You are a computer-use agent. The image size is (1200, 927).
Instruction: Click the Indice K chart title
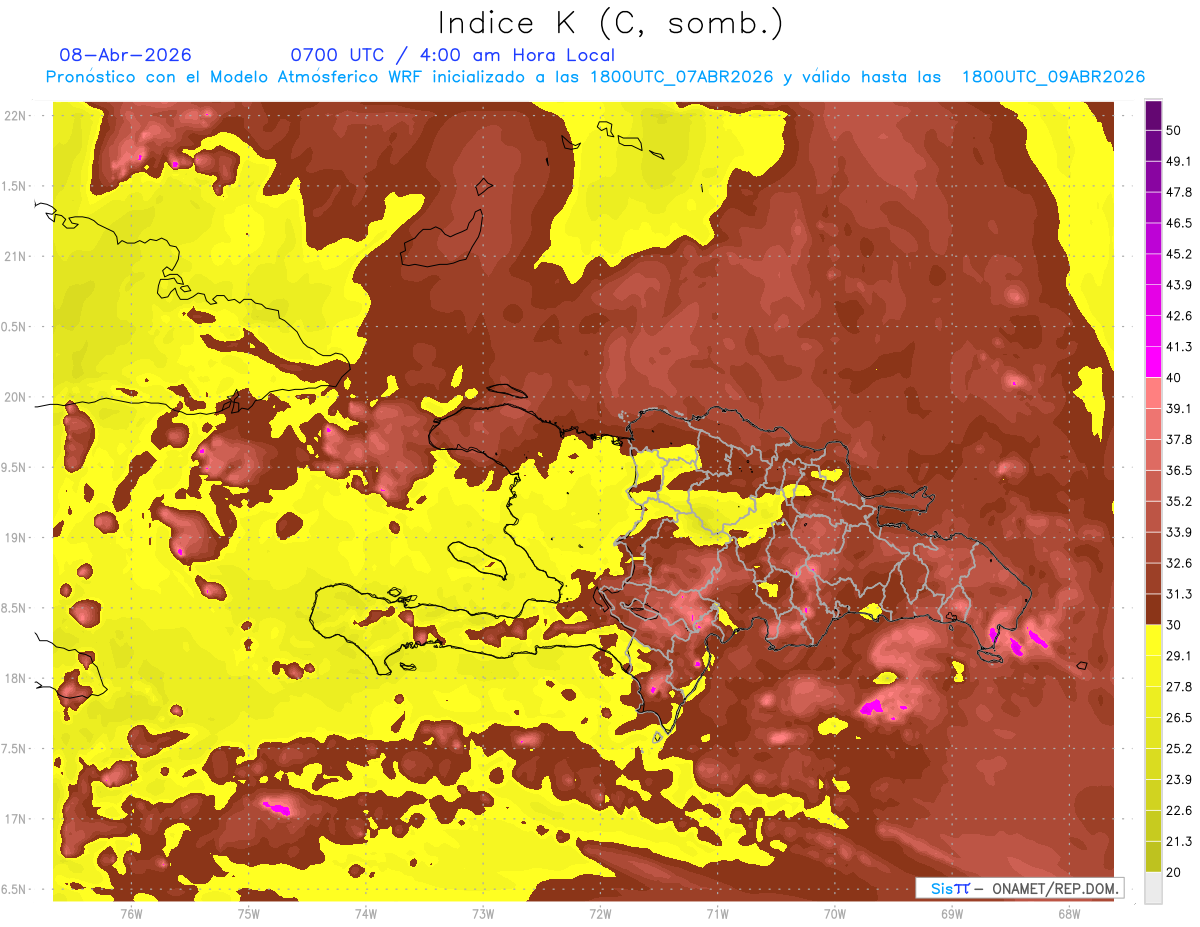(x=611, y=23)
